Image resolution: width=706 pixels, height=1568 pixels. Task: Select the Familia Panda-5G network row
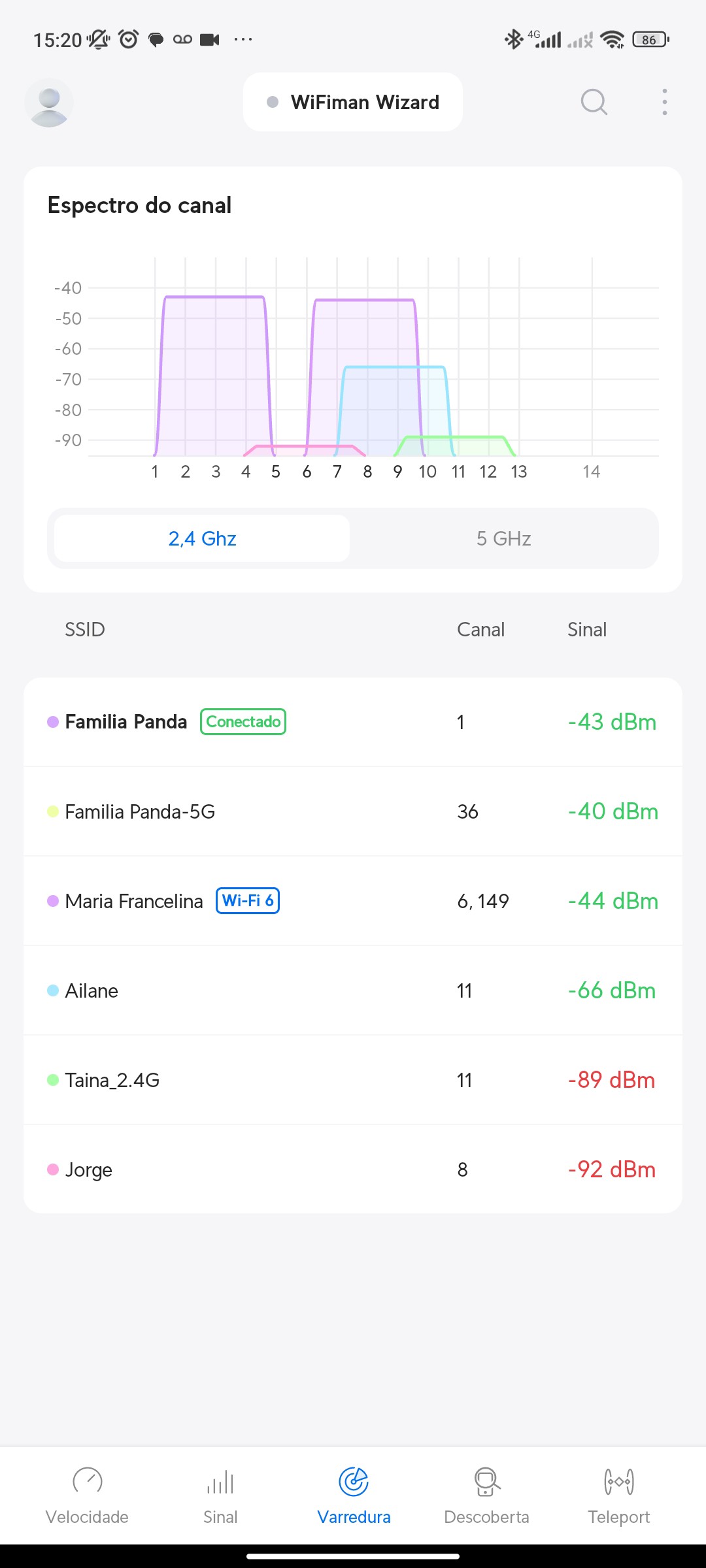(x=353, y=811)
